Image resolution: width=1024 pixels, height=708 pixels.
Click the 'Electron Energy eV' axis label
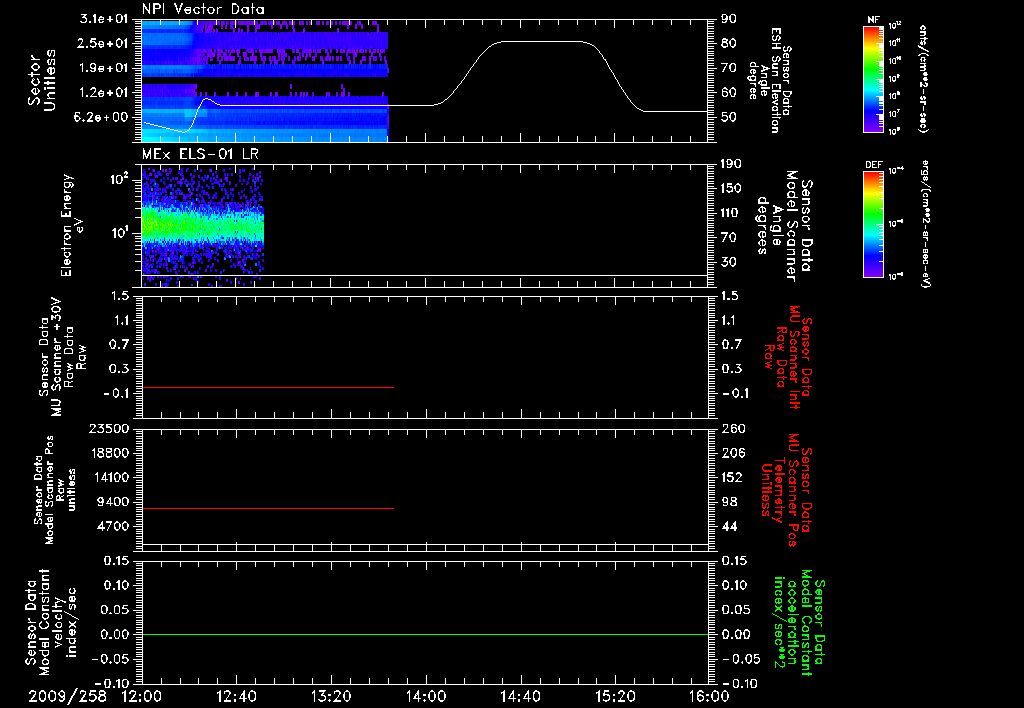click(x=71, y=225)
